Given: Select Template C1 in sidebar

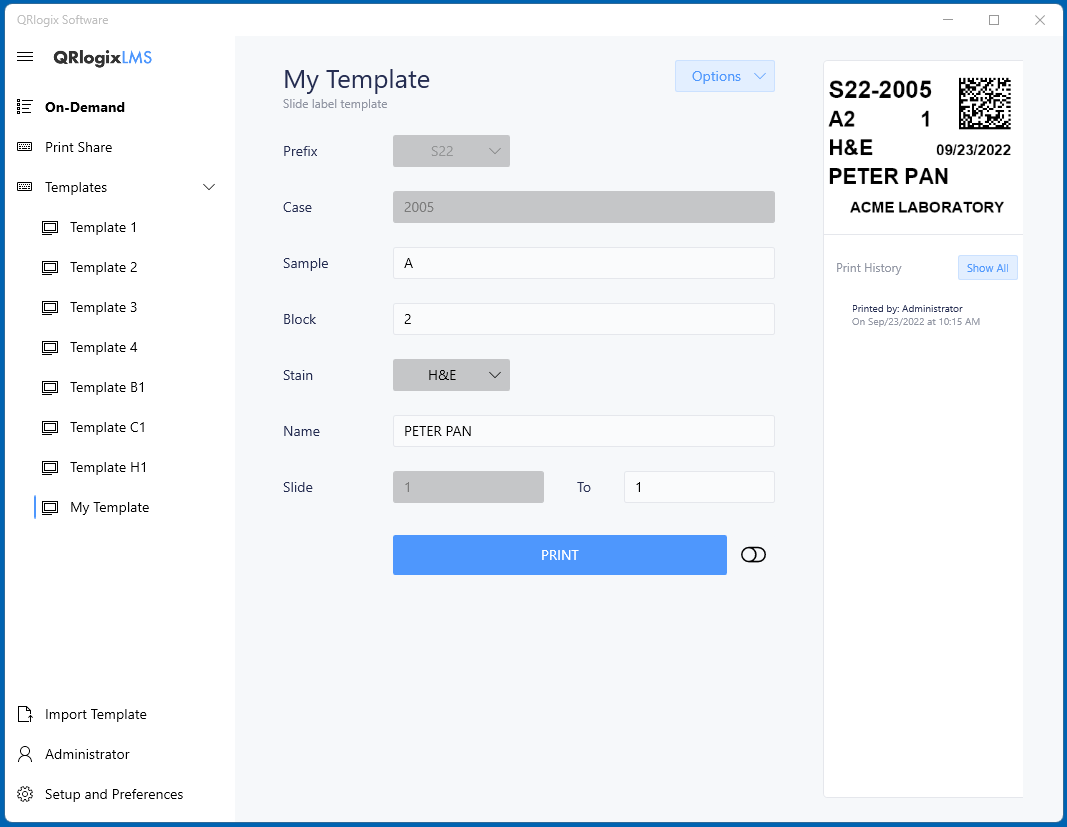Looking at the screenshot, I should pyautogui.click(x=108, y=427).
